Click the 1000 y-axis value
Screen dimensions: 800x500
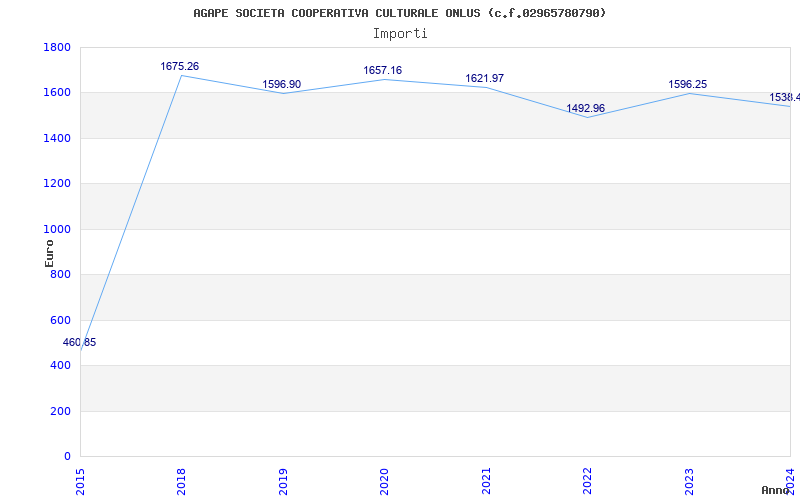[x=57, y=230]
